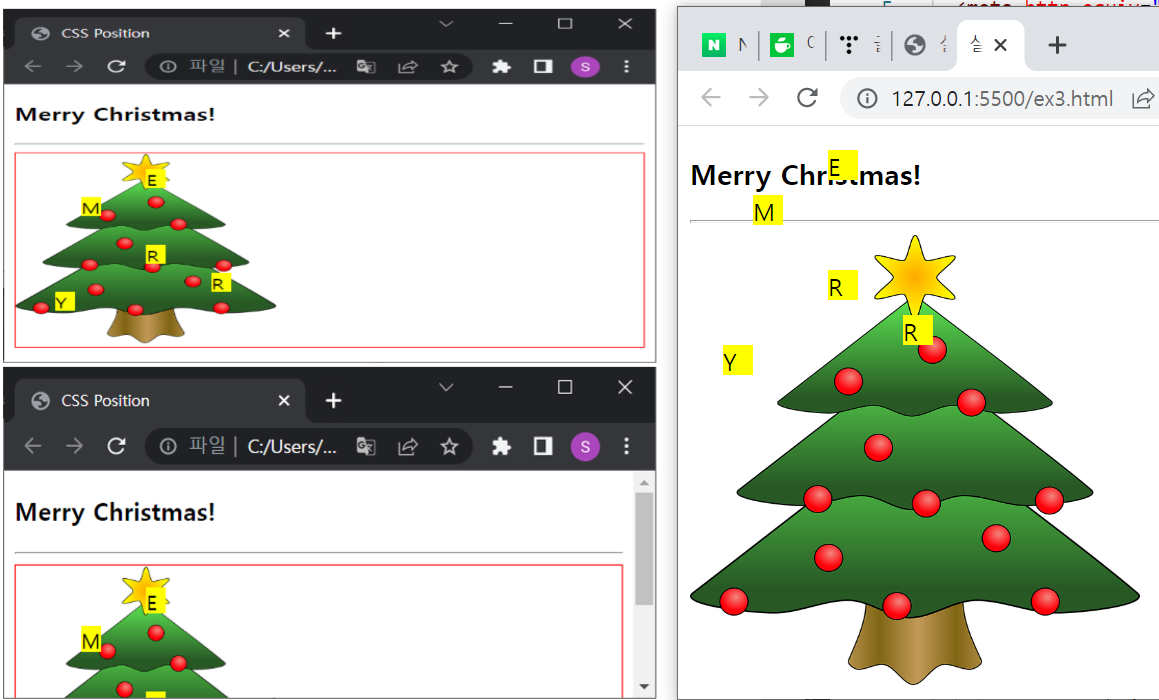
Task: Click translate icon in top-left browser window
Action: click(366, 67)
